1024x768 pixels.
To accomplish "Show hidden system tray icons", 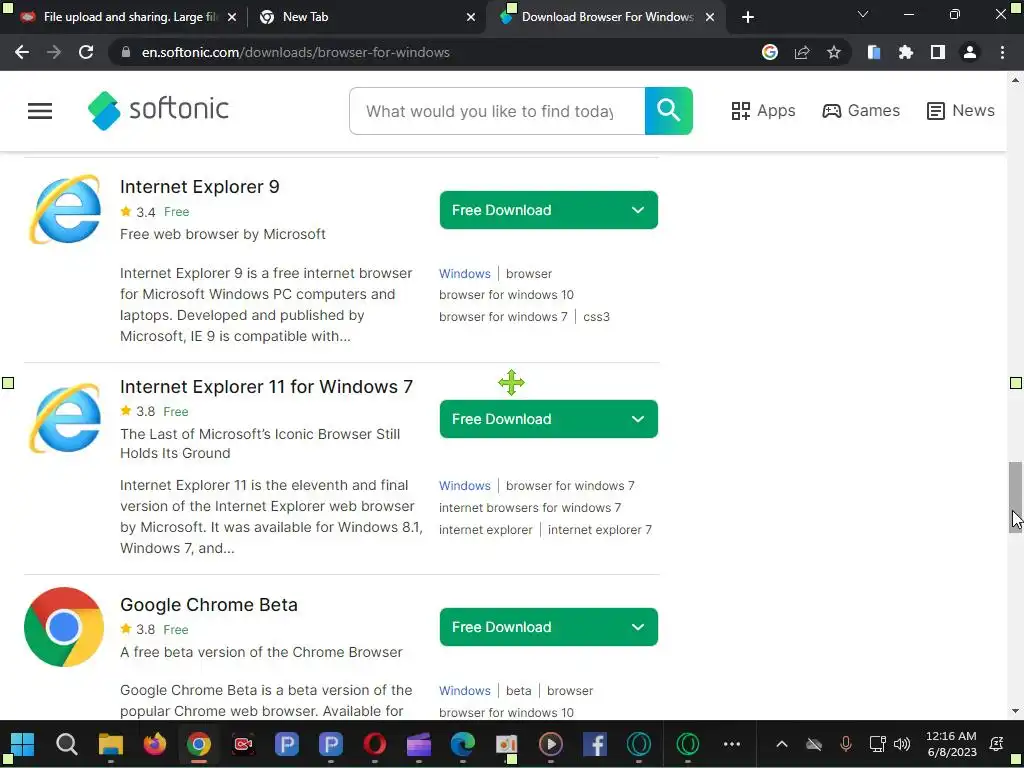I will (x=782, y=744).
